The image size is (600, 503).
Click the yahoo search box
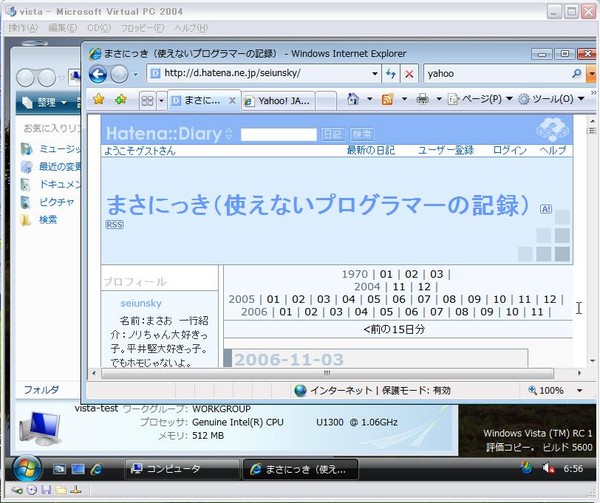point(497,73)
